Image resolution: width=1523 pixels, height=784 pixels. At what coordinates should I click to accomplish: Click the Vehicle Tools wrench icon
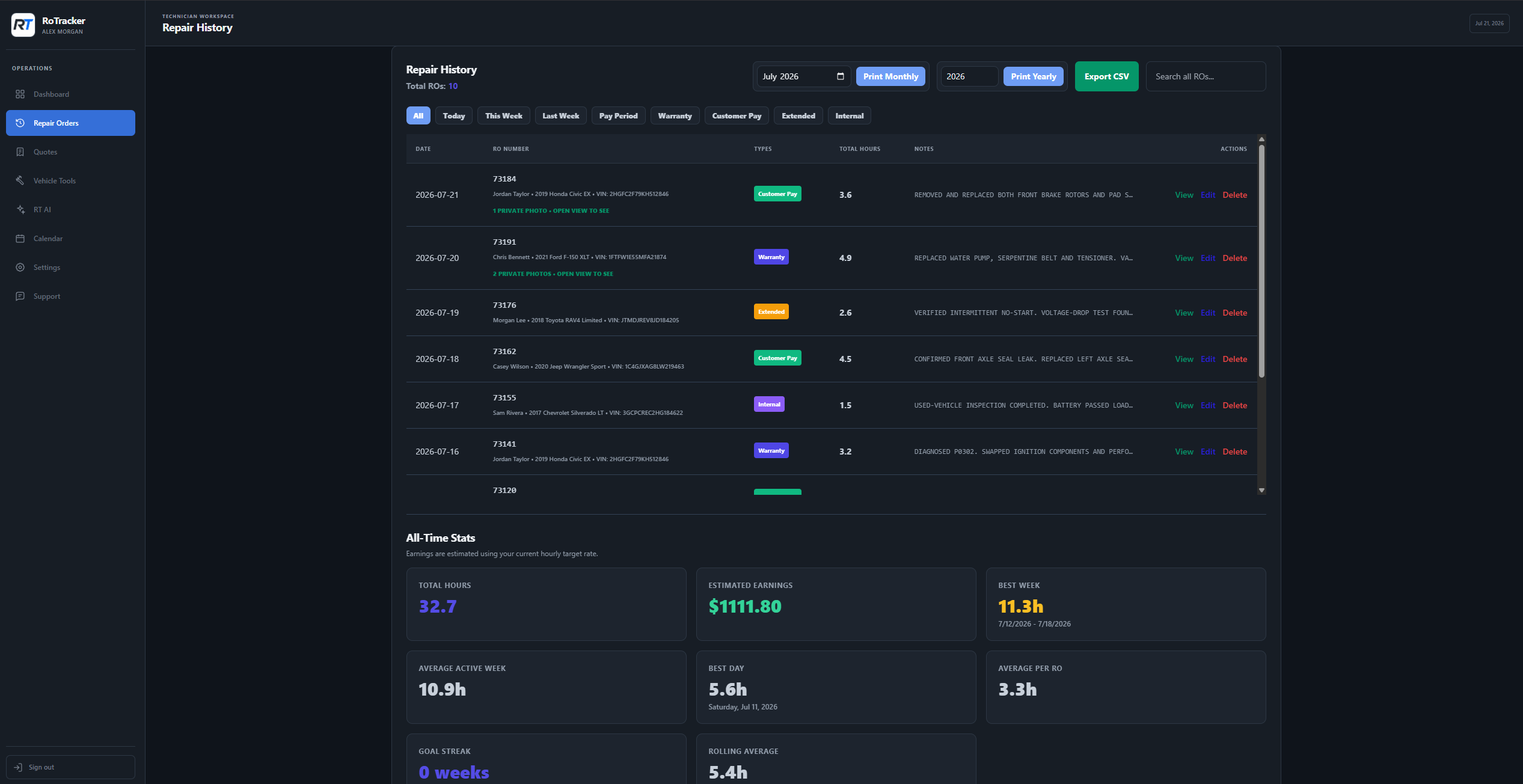pyautogui.click(x=20, y=181)
